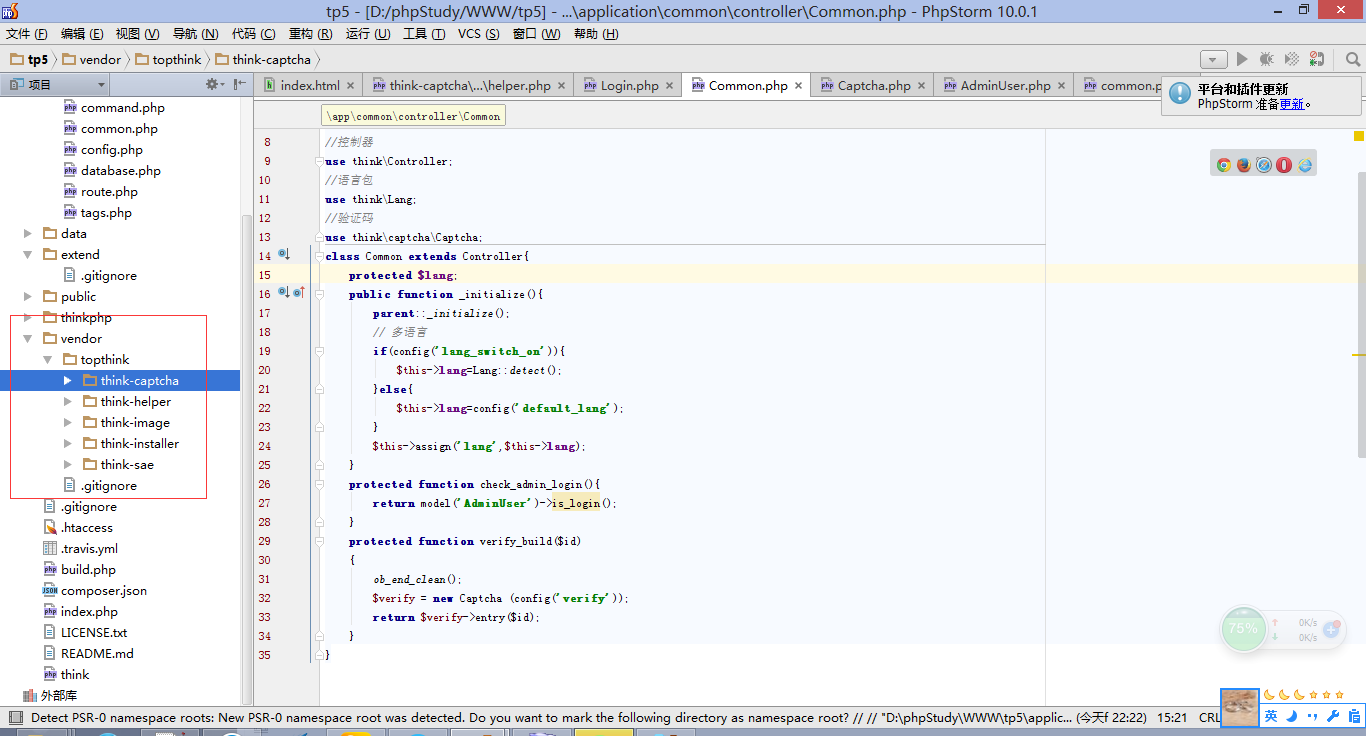Click the listen for debug connections icon
This screenshot has width=1366, height=736.
pyautogui.click(x=1318, y=60)
